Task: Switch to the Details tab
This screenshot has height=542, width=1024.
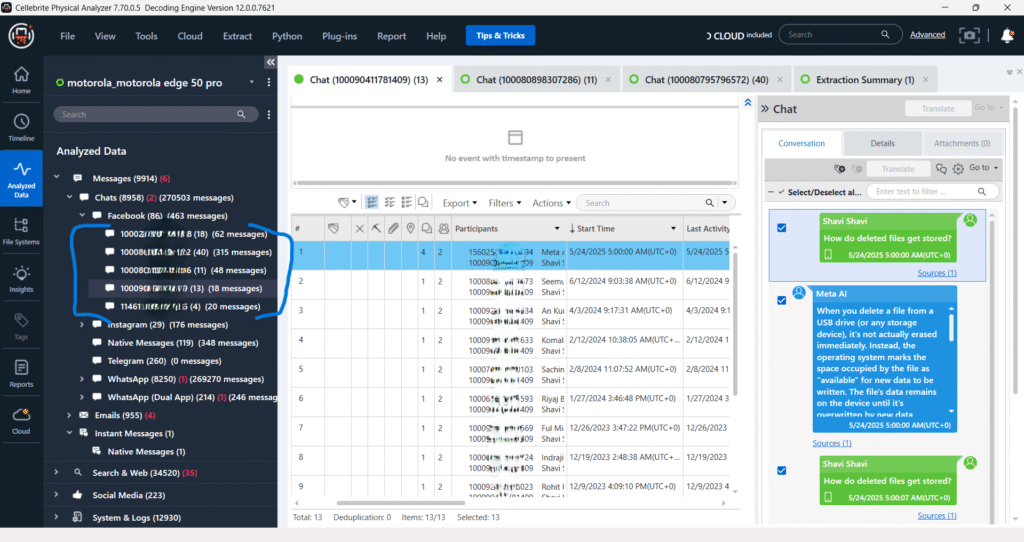Action: [882, 143]
